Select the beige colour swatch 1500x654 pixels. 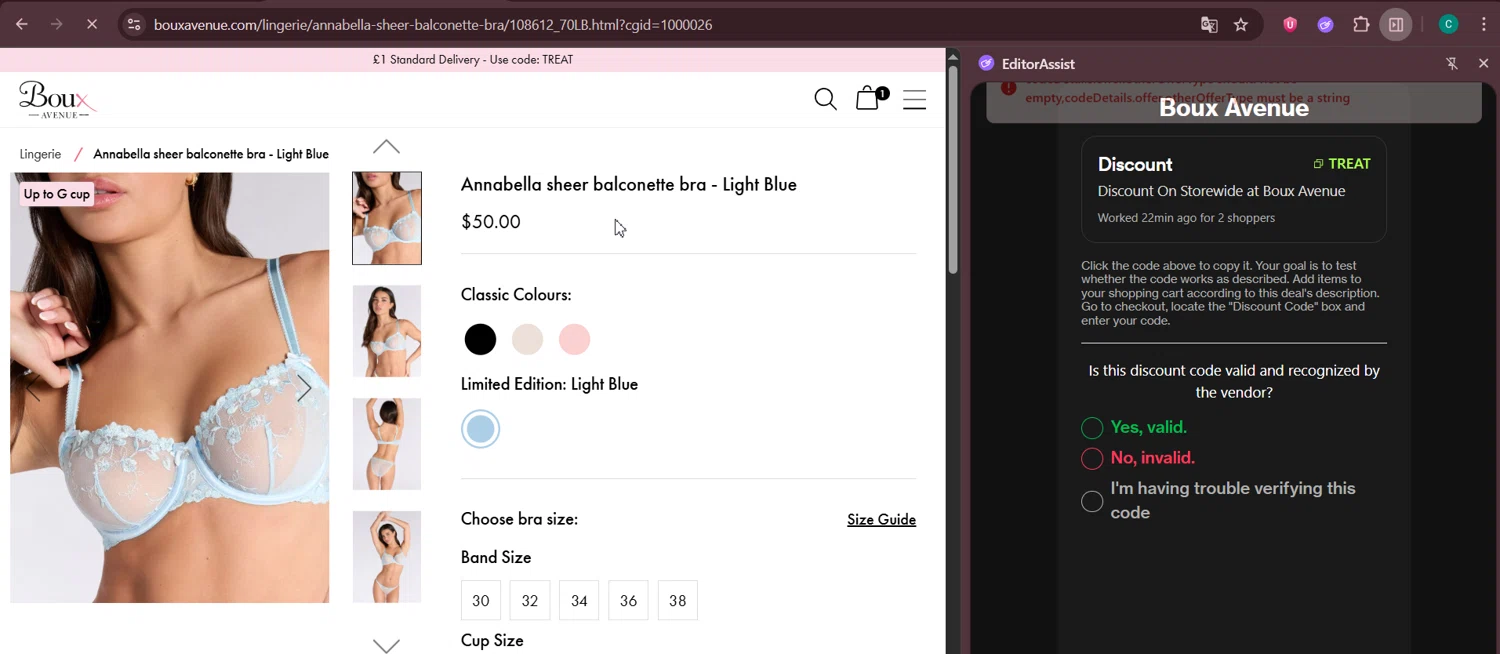point(527,339)
